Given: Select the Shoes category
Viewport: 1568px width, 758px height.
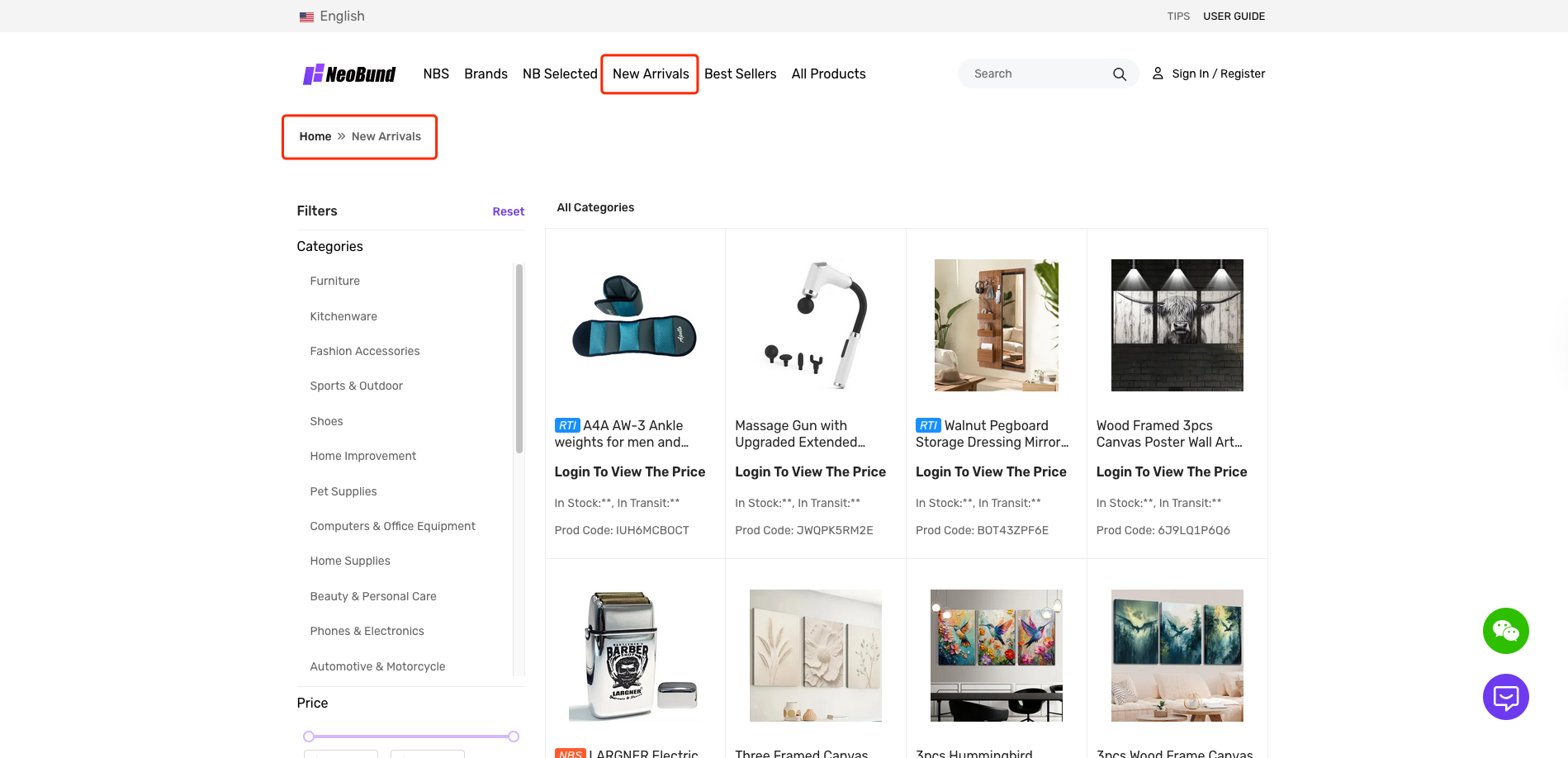Looking at the screenshot, I should click(326, 421).
